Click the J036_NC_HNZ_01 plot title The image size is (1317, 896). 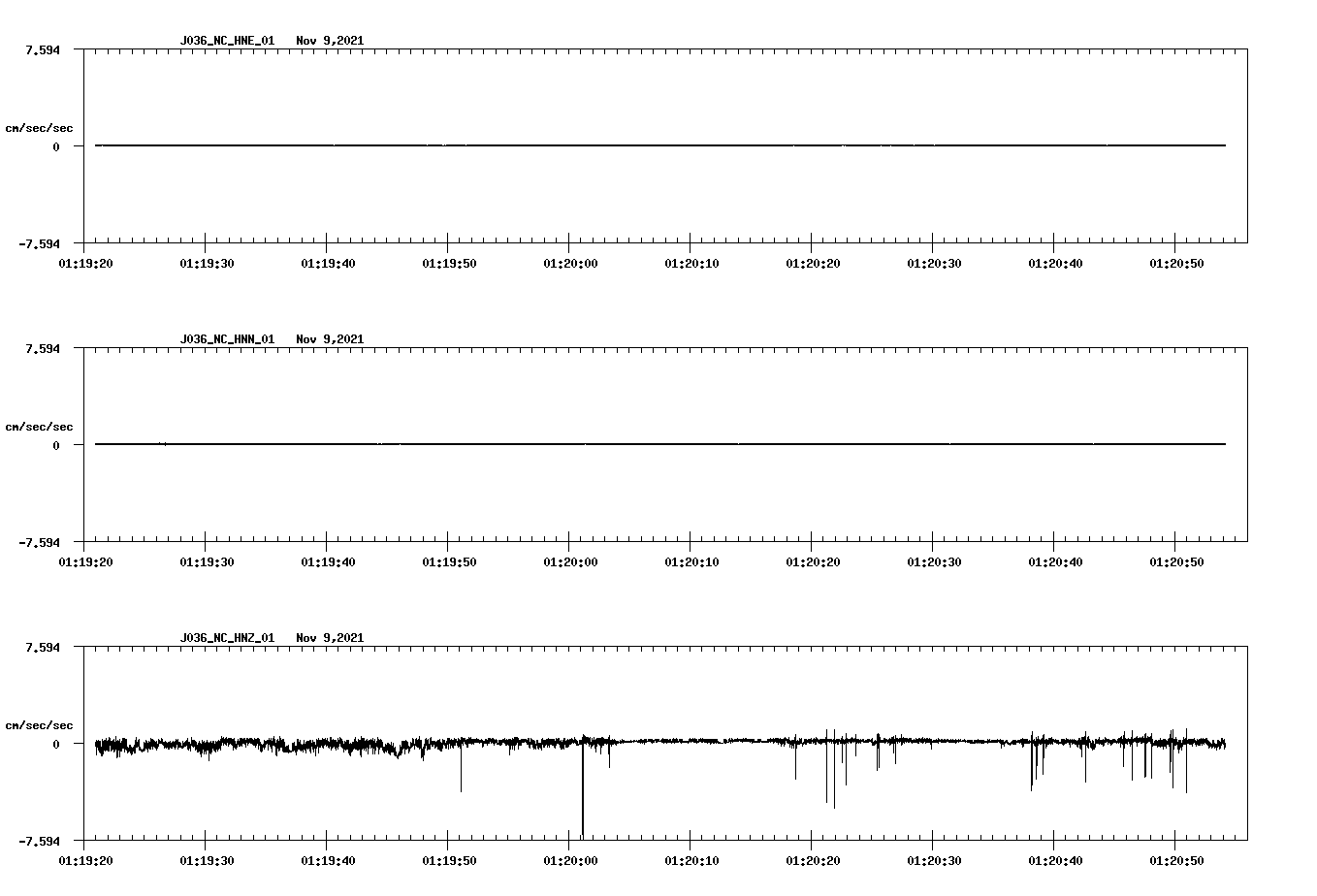tap(227, 638)
